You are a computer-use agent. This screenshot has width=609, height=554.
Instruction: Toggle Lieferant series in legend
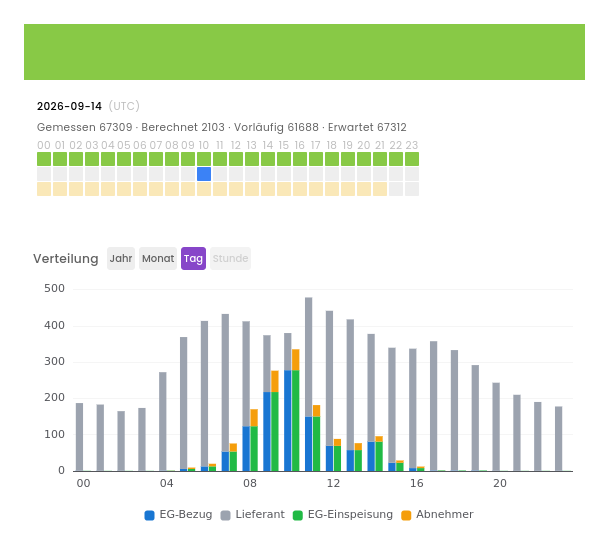pos(252,515)
